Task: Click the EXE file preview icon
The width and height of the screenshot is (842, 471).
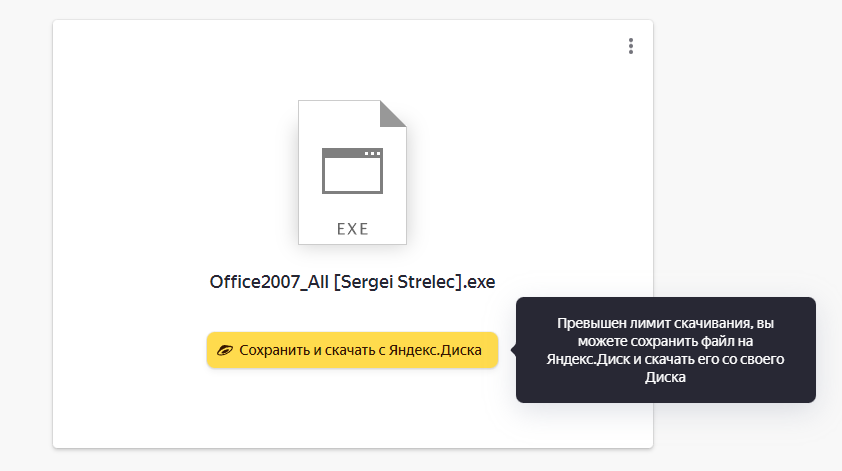Action: [x=352, y=172]
